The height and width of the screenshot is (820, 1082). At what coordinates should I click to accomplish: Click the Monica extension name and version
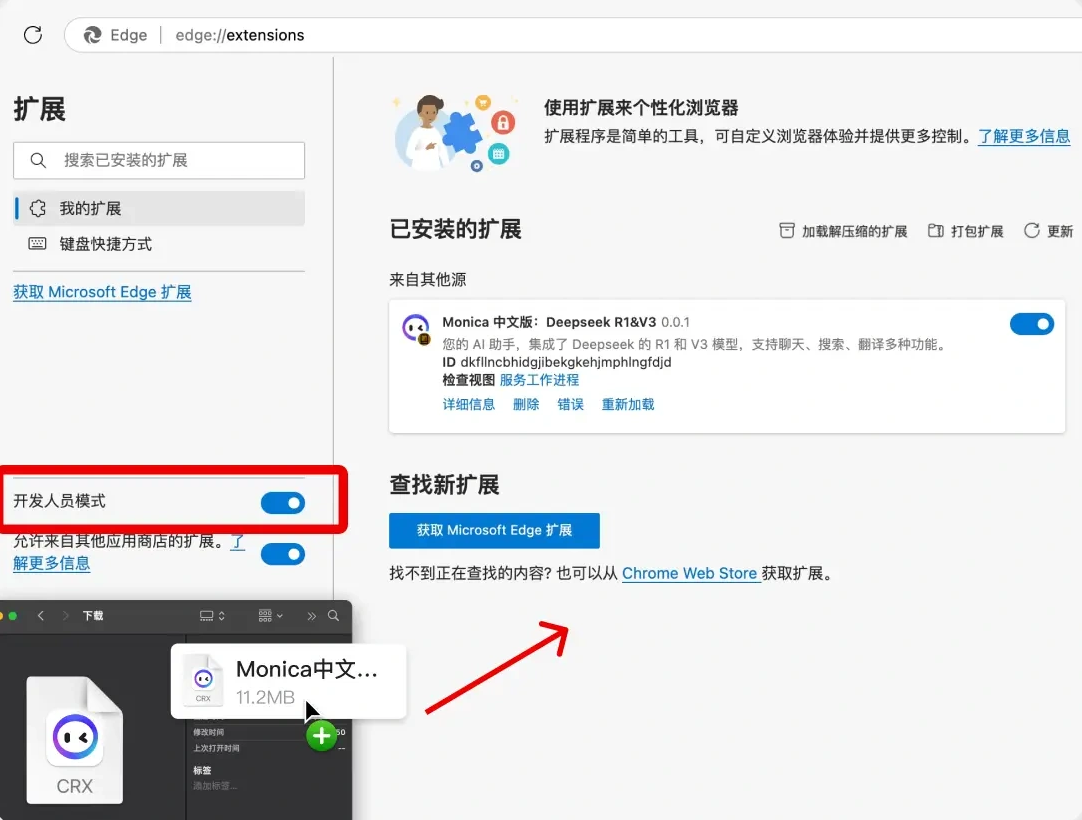click(566, 322)
